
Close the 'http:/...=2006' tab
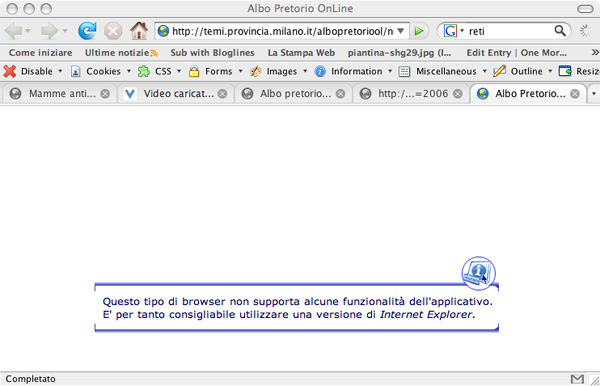coord(458,94)
